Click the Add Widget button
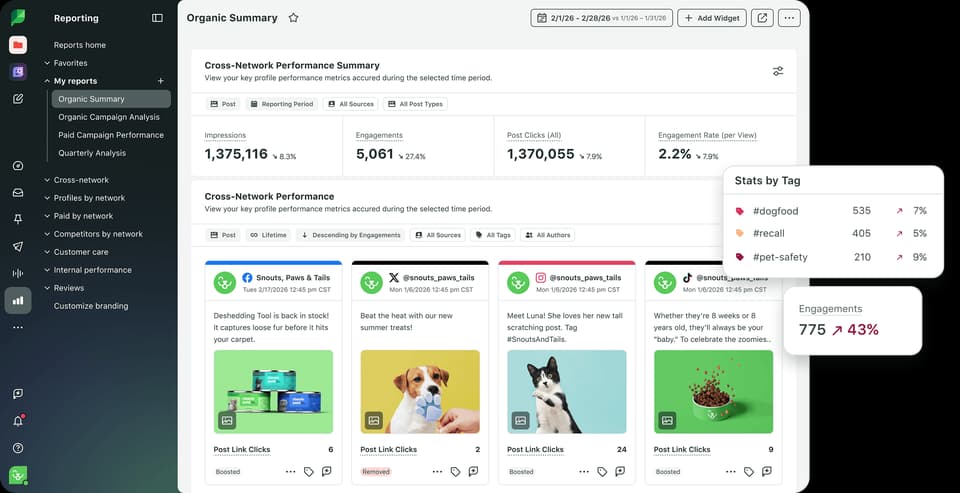The image size is (960, 493). tap(711, 18)
